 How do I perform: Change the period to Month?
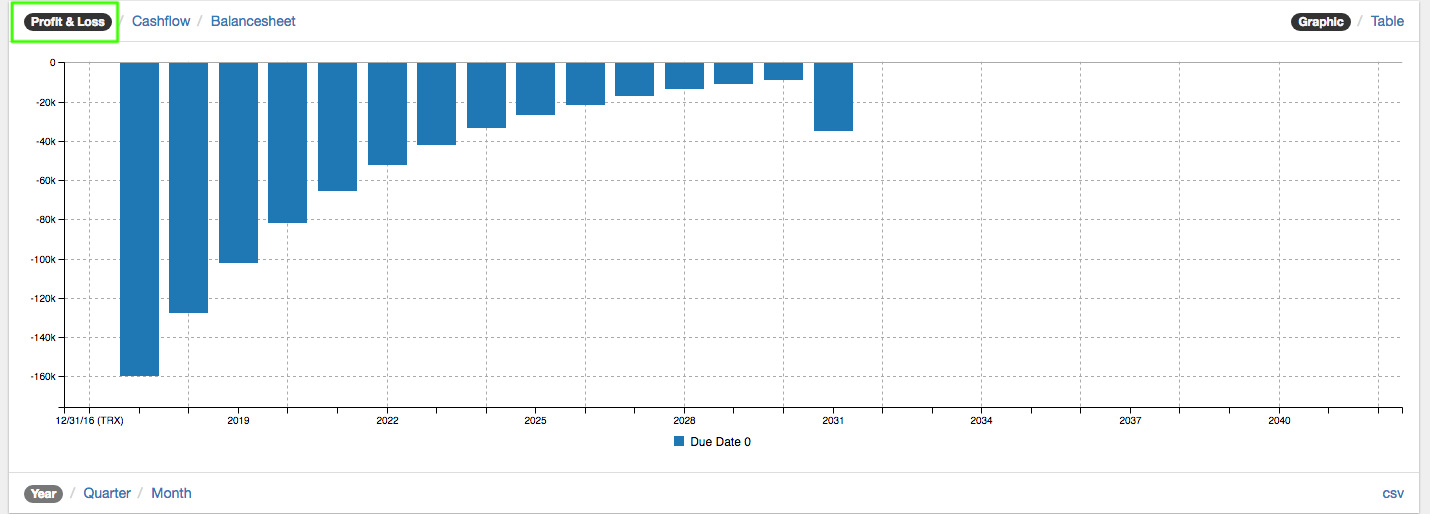tap(171, 493)
